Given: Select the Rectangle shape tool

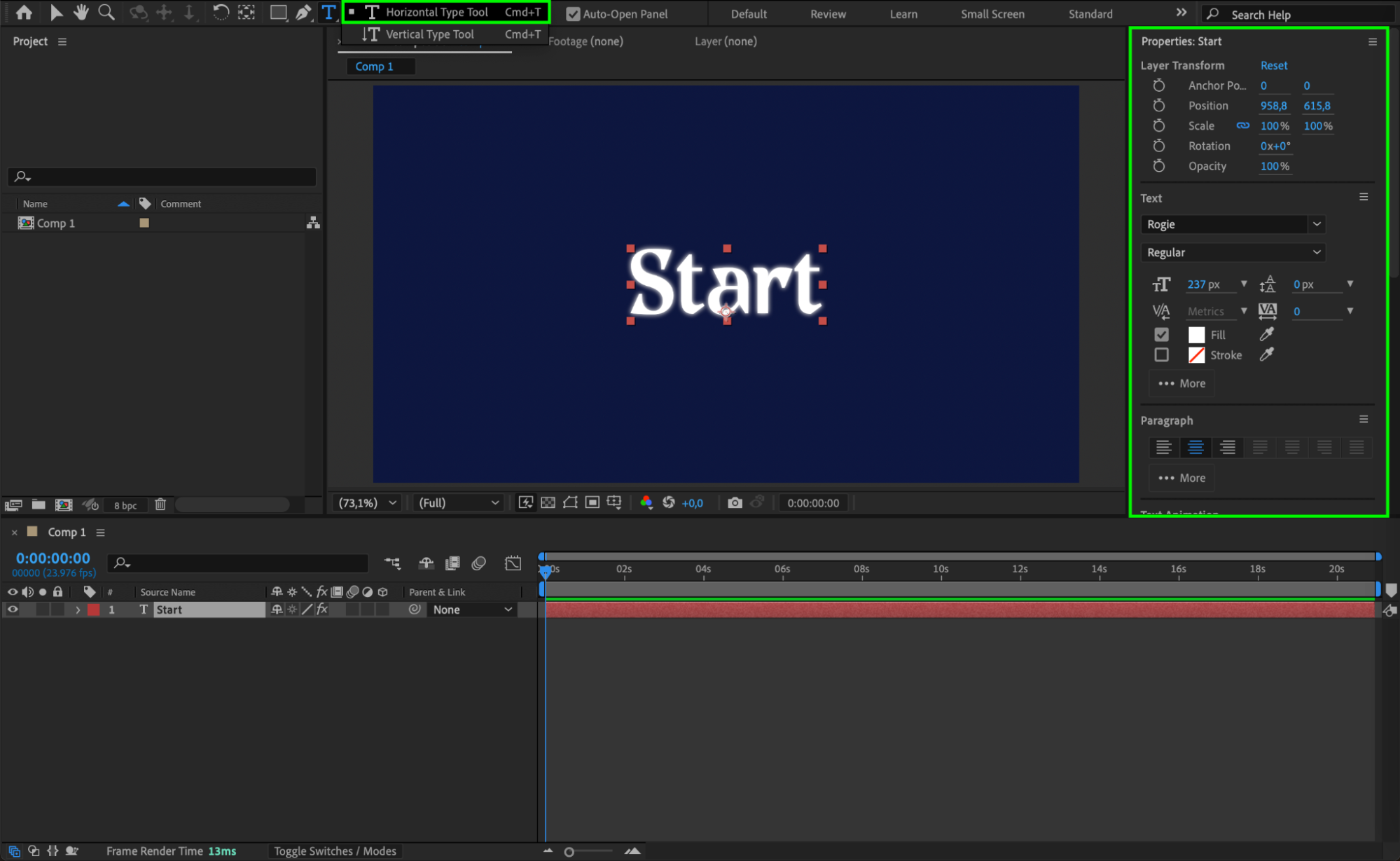Looking at the screenshot, I should (278, 13).
